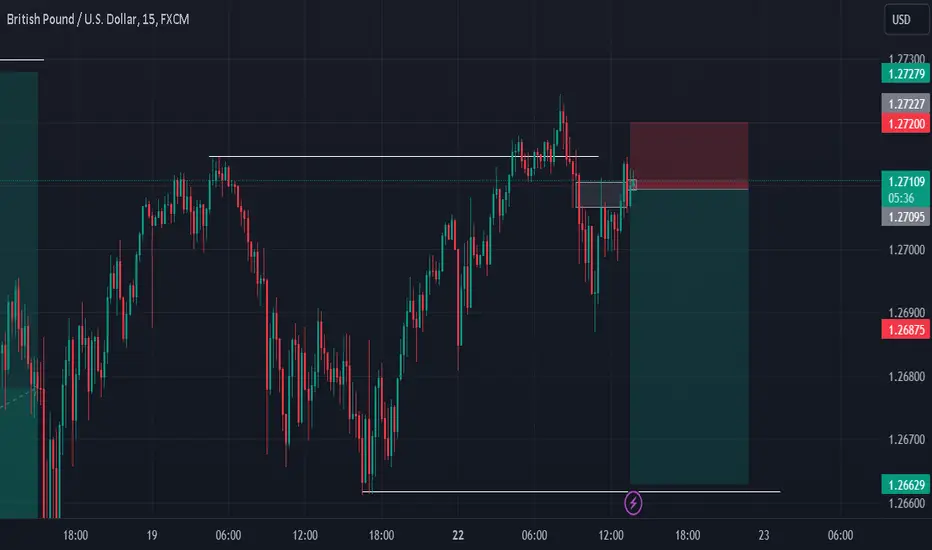Select the green profit zone of short position
The width and height of the screenshot is (932, 550).
689,337
